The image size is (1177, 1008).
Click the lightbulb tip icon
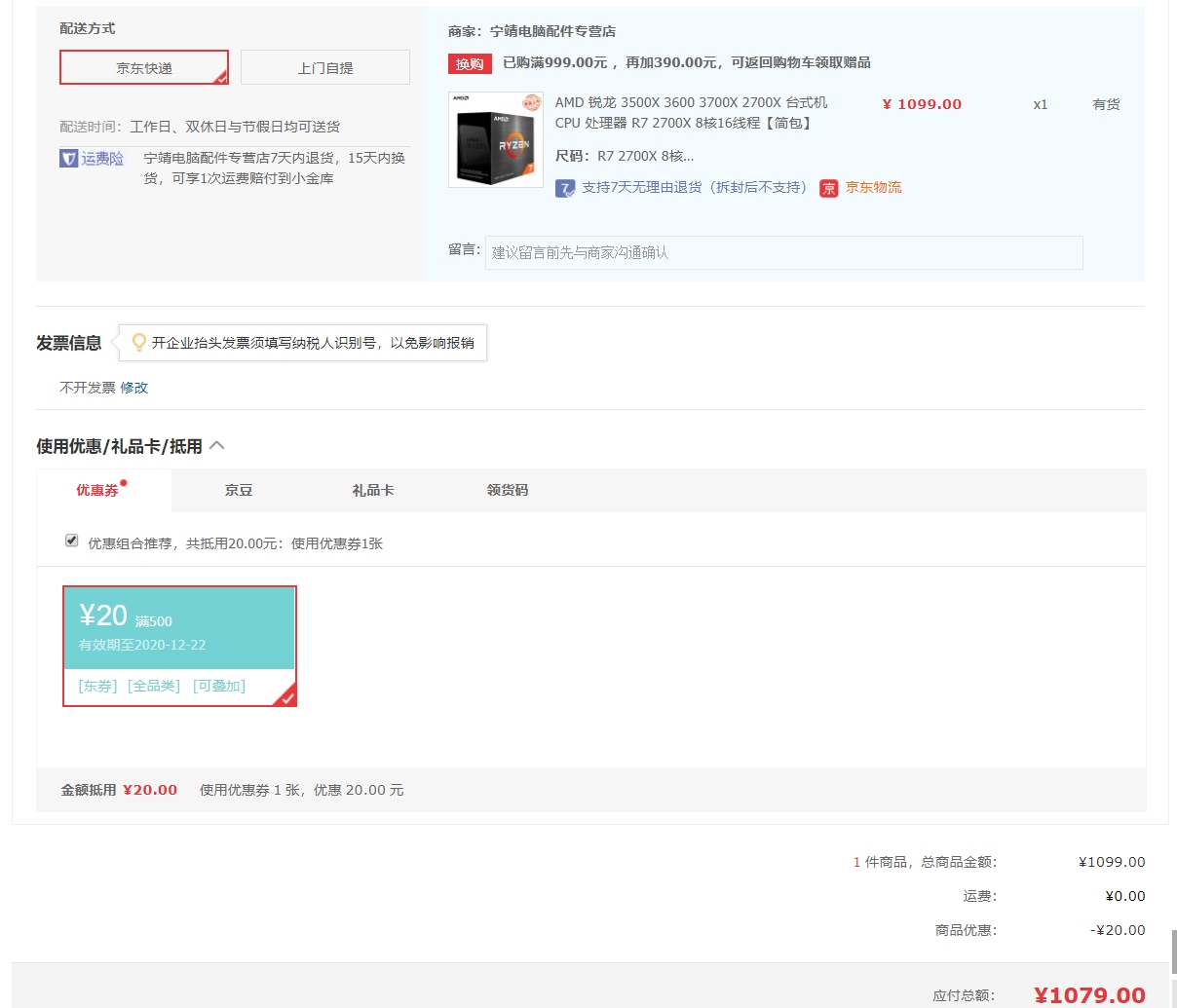(139, 342)
